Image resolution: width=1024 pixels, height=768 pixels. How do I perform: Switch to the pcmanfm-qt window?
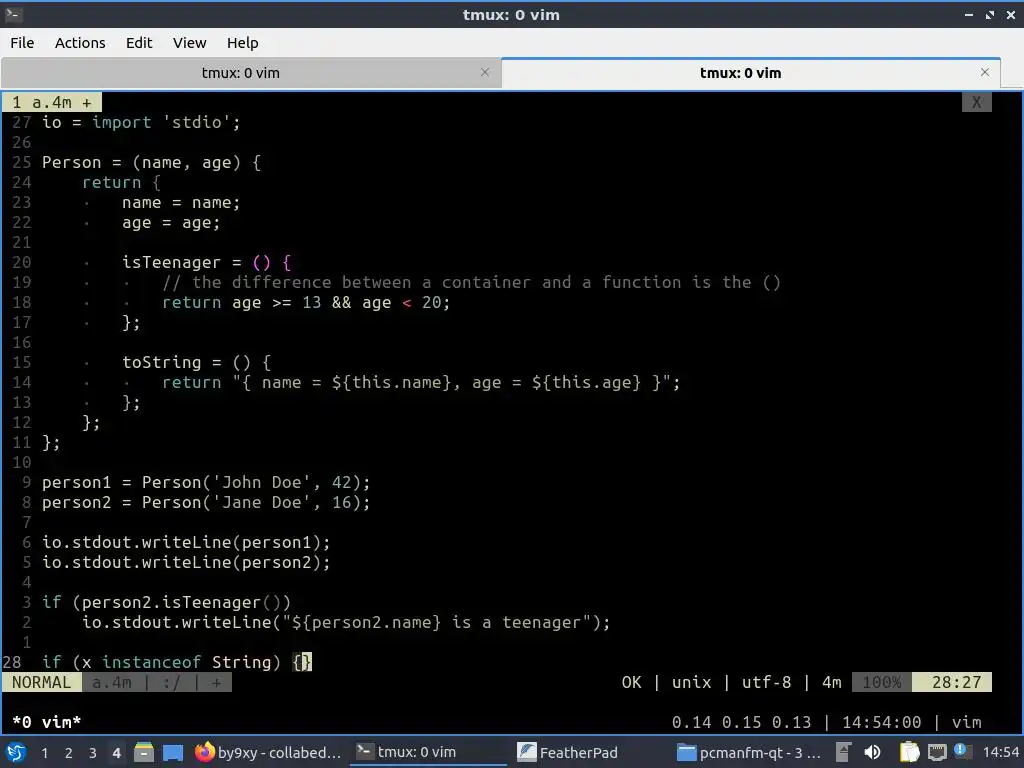748,752
